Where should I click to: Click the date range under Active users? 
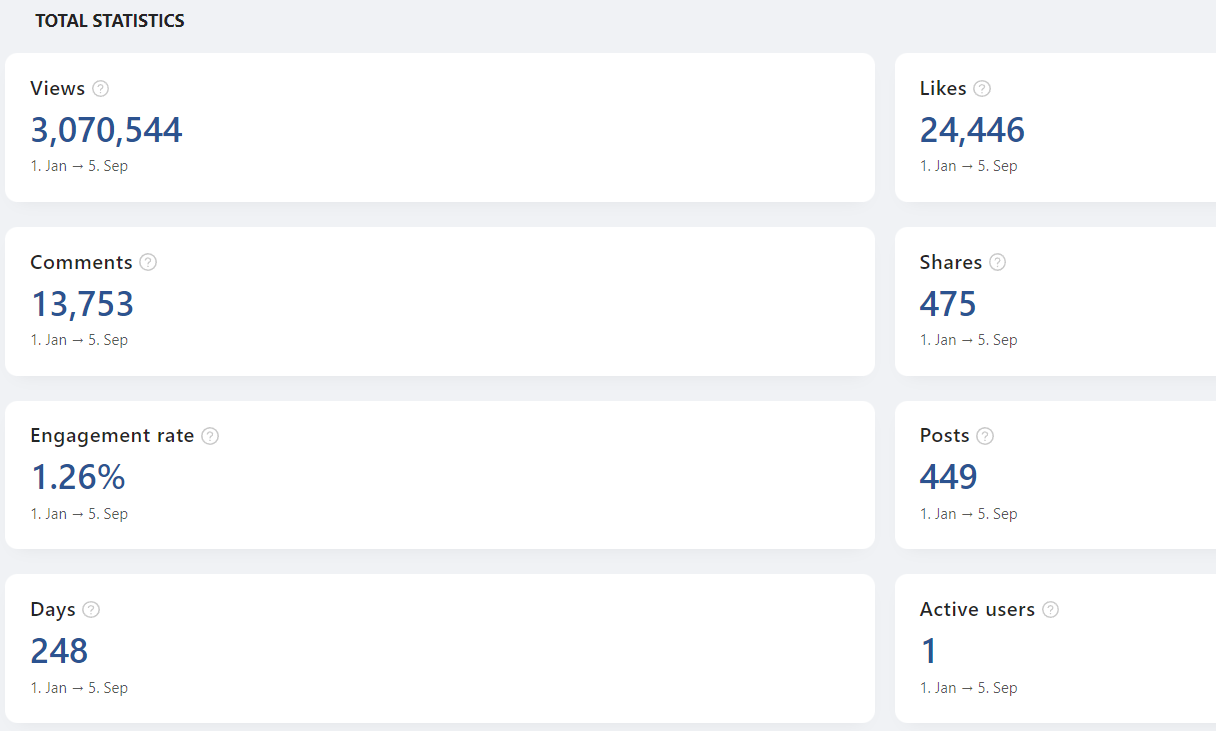coord(968,688)
